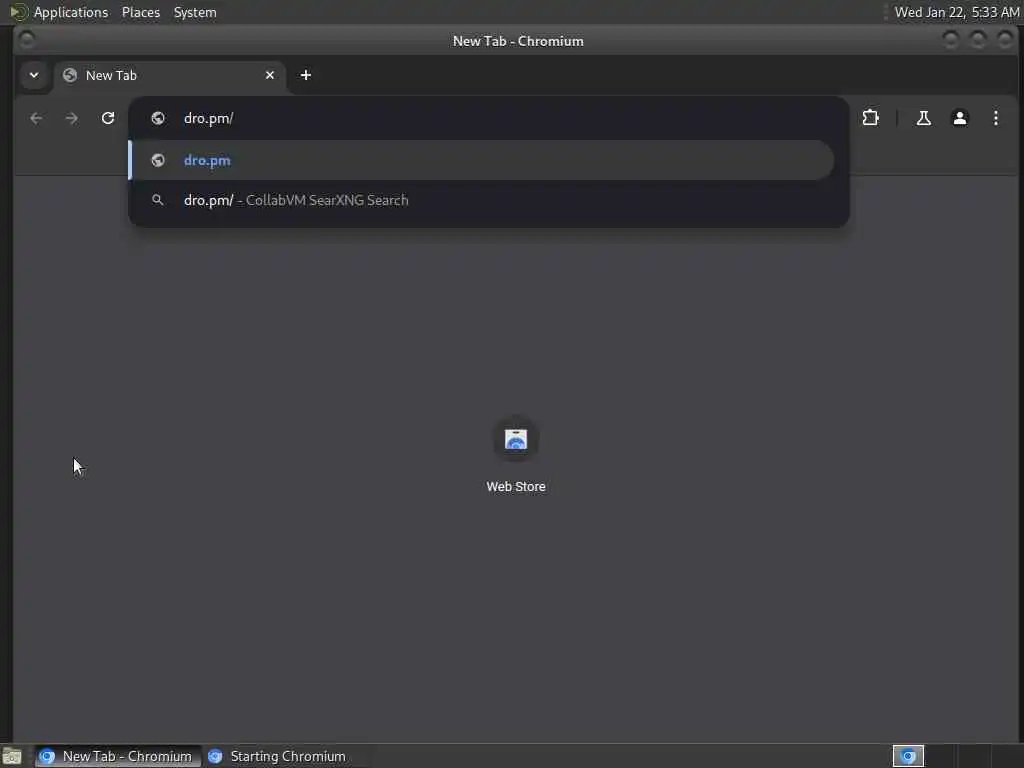Click the globe icon in the address bar
The width and height of the screenshot is (1024, 768).
click(158, 118)
